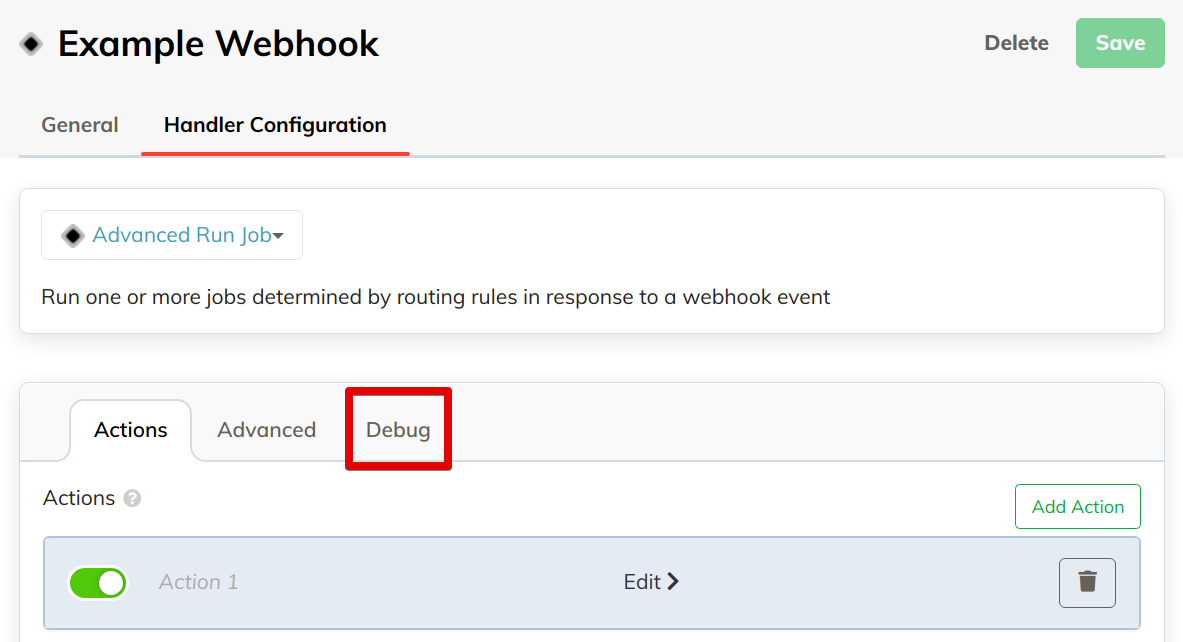Switch to the General tab
This screenshot has width=1183, height=642.
pyautogui.click(x=80, y=125)
